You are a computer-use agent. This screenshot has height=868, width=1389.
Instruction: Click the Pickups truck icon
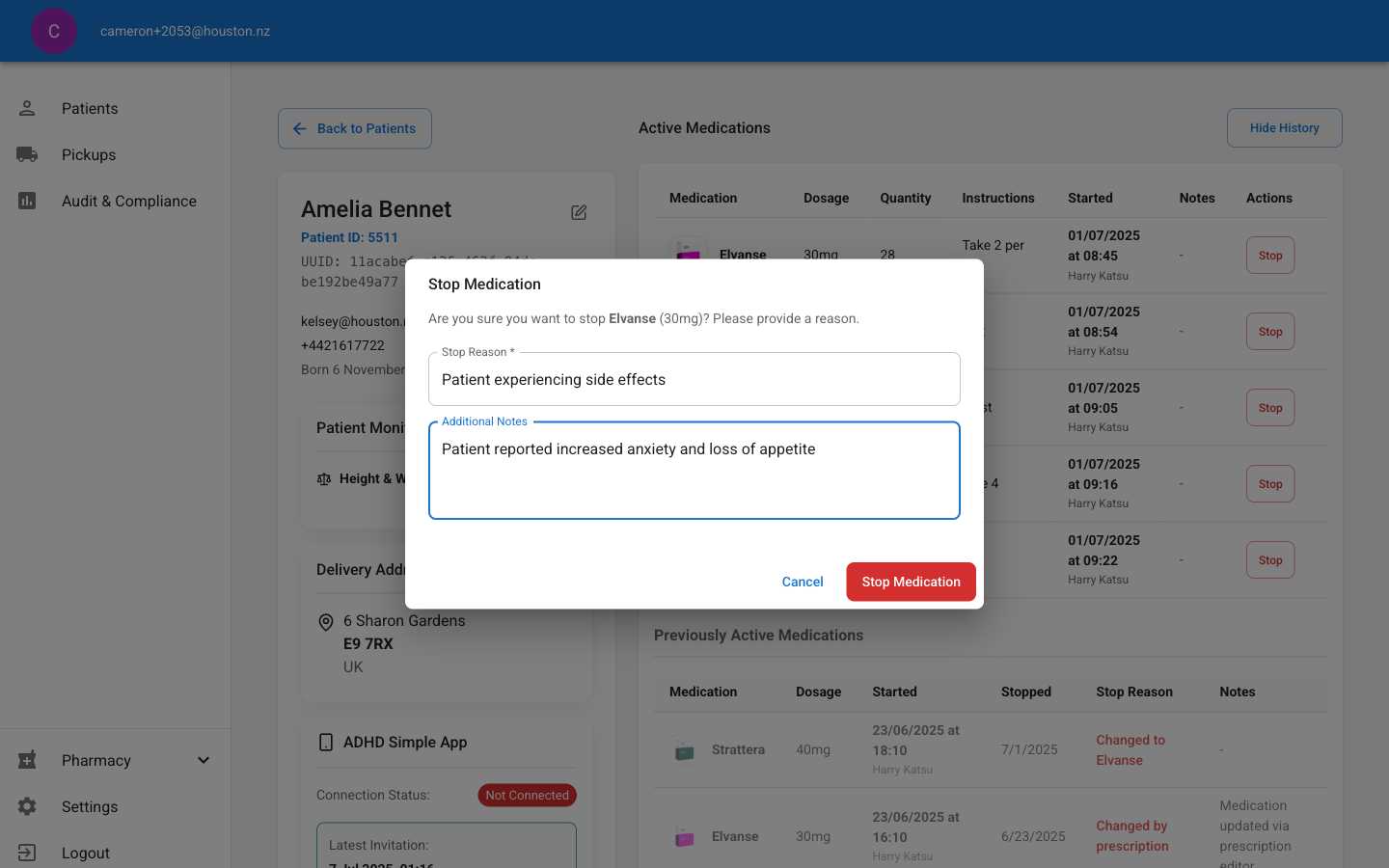tap(27, 154)
